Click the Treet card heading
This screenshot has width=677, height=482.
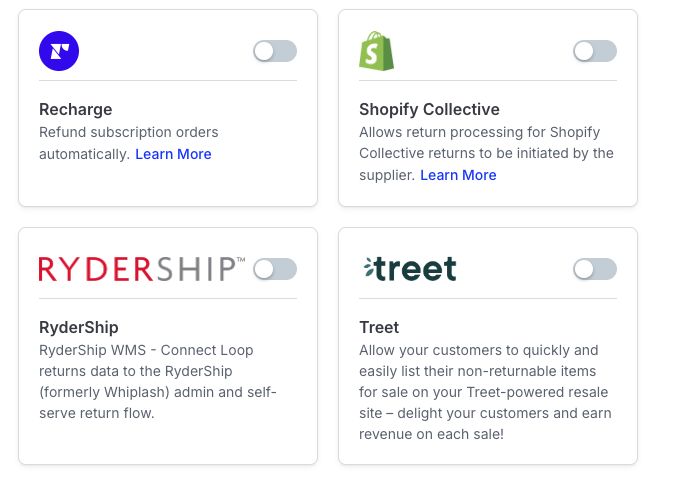(379, 327)
